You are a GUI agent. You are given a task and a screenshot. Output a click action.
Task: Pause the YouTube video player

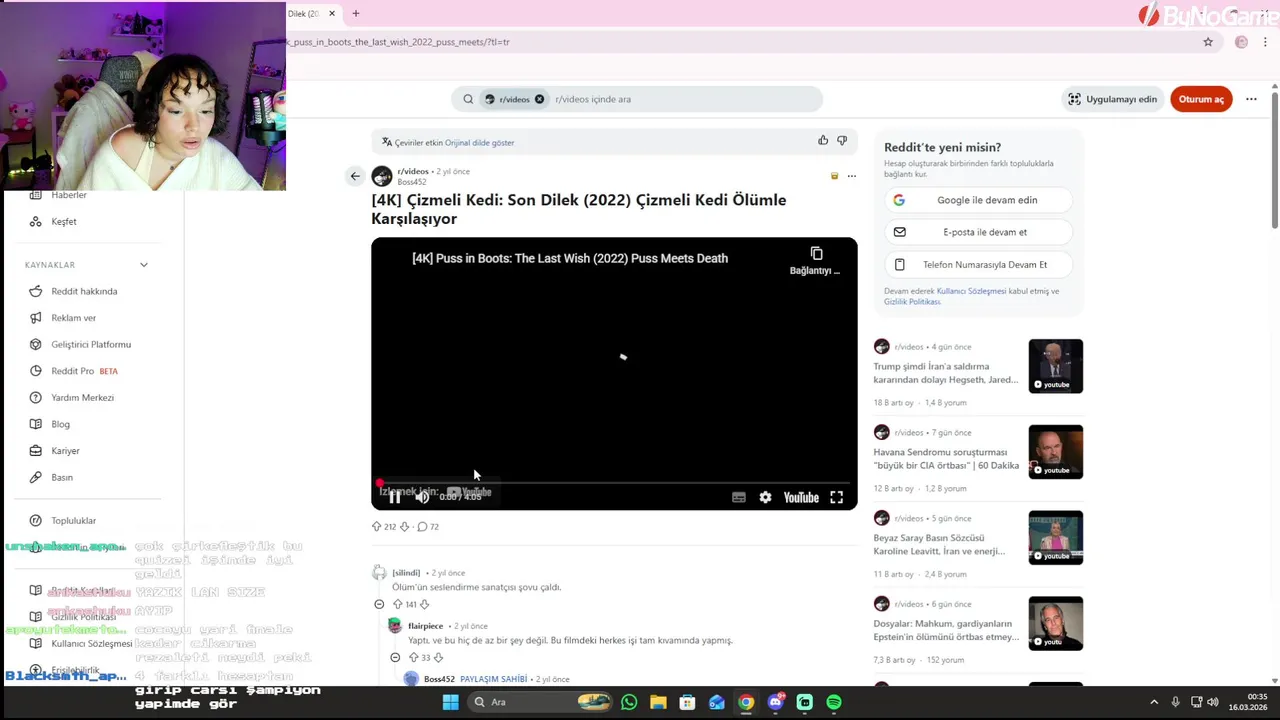point(395,497)
